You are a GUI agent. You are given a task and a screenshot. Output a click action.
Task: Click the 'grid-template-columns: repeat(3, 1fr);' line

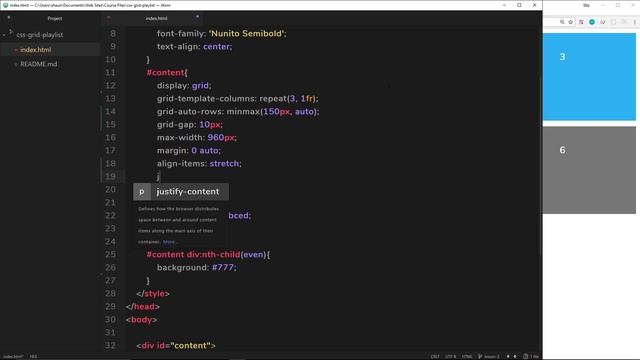pyautogui.click(x=238, y=99)
